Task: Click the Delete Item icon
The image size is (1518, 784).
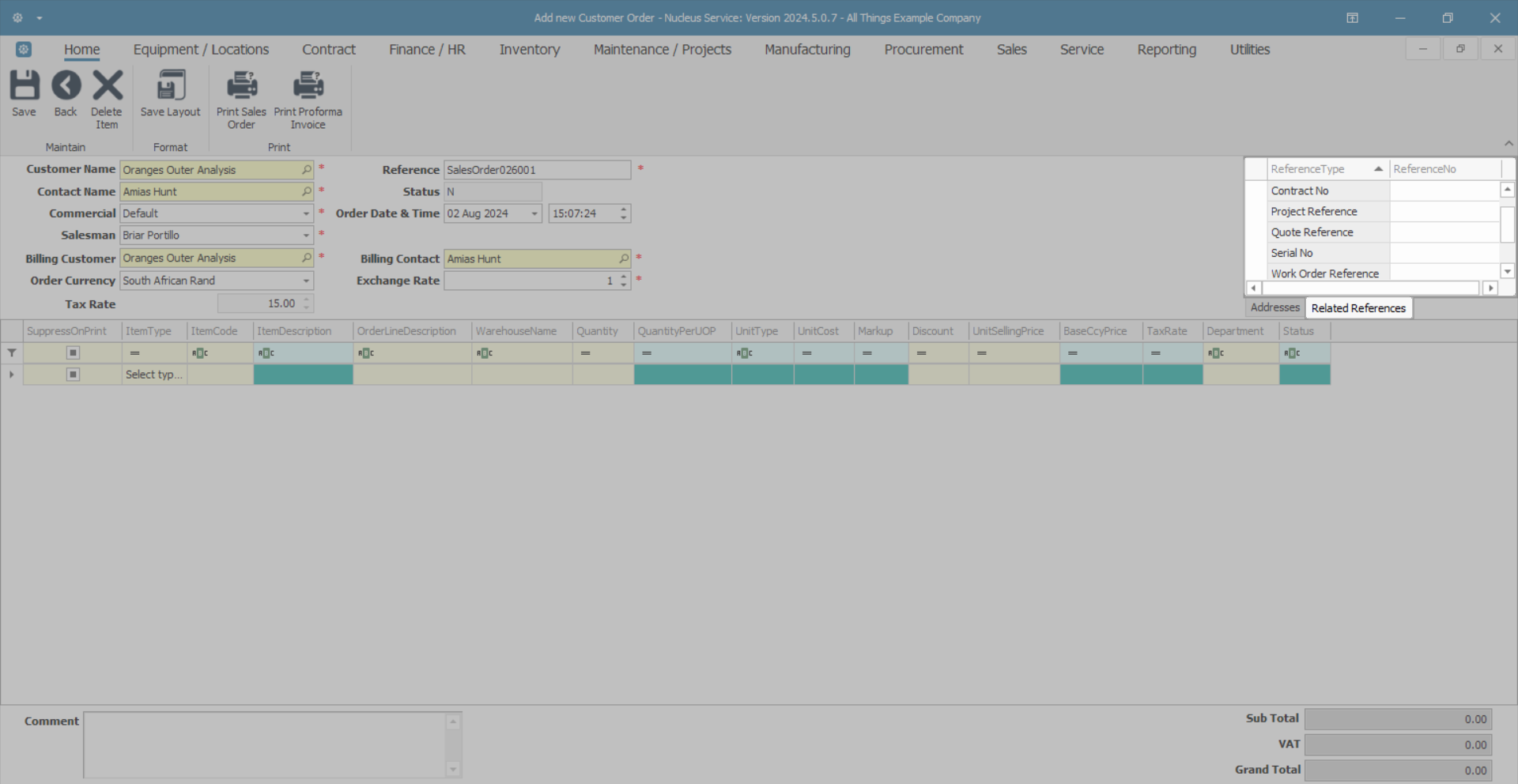Action: pos(107,99)
